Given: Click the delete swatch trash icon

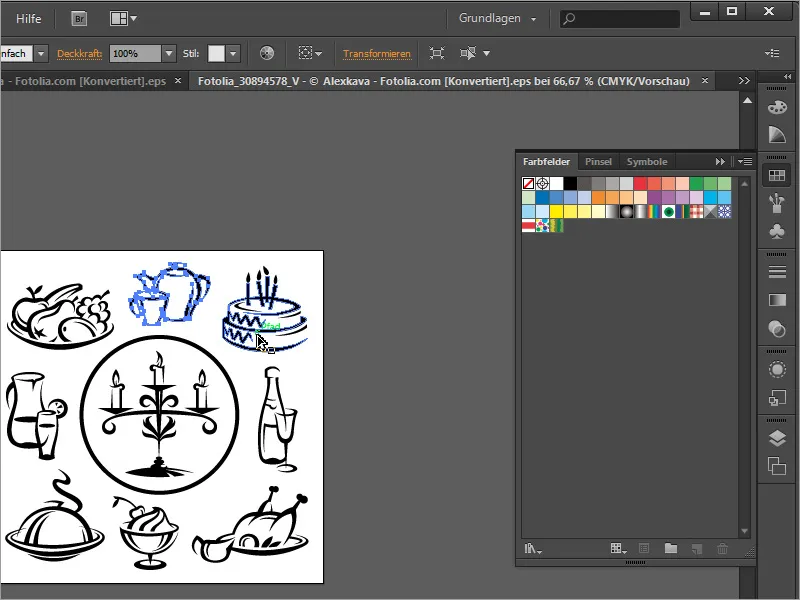Looking at the screenshot, I should click(722, 549).
